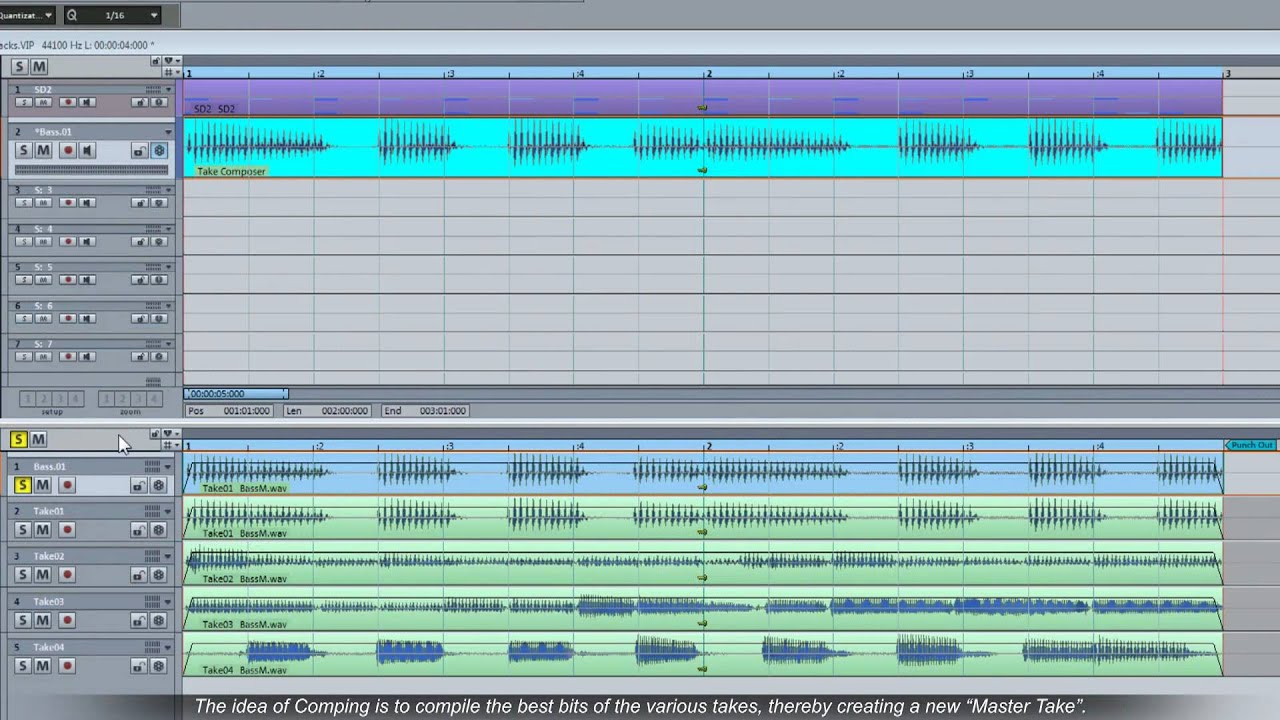Click the global lock icon above the SD2 track
Image resolution: width=1280 pixels, height=720 pixels.
tap(156, 61)
